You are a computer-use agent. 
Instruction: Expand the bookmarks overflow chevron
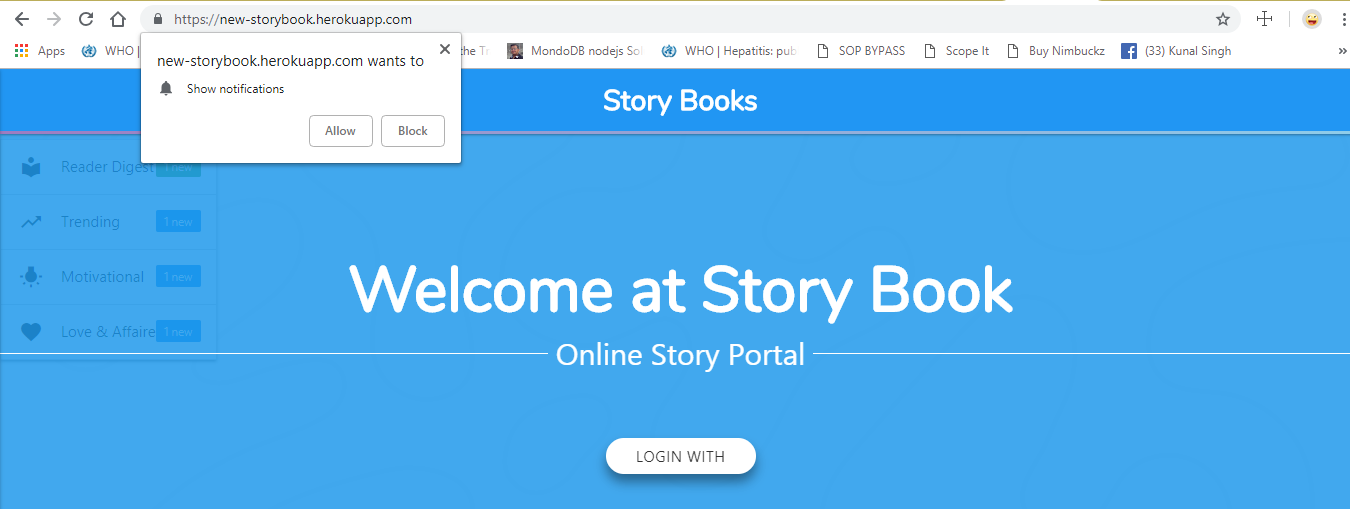point(1341,51)
